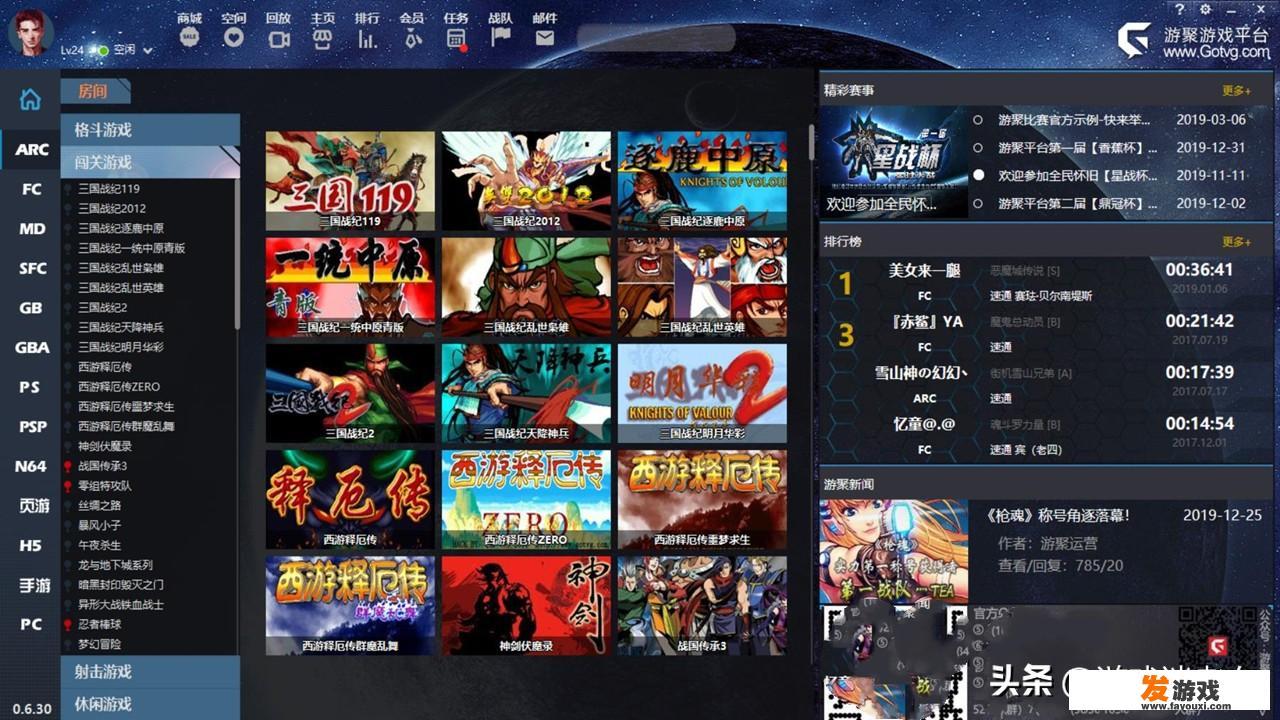Select radio for 星战杯 event
The height and width of the screenshot is (720, 1280).
(978, 175)
